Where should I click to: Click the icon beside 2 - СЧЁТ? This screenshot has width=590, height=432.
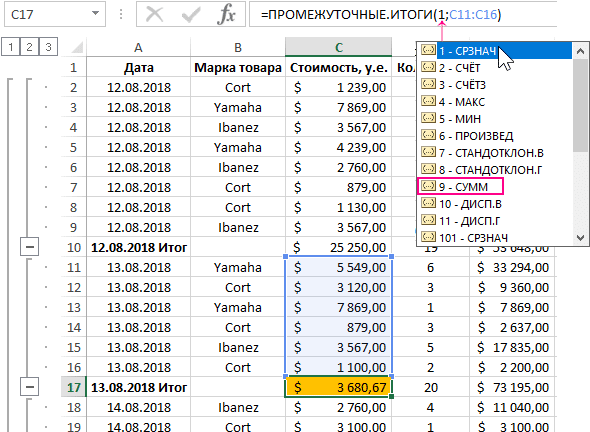pyautogui.click(x=428, y=67)
